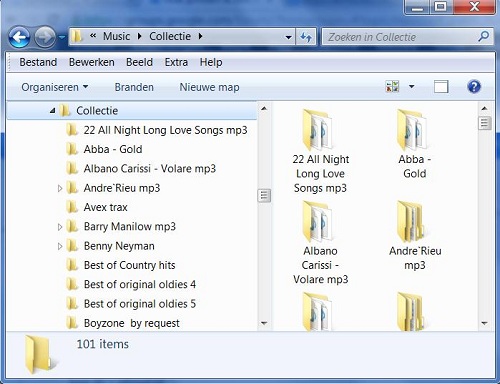Minimize the Explorer window
Screen dimensions: 500x384
point(417,7)
